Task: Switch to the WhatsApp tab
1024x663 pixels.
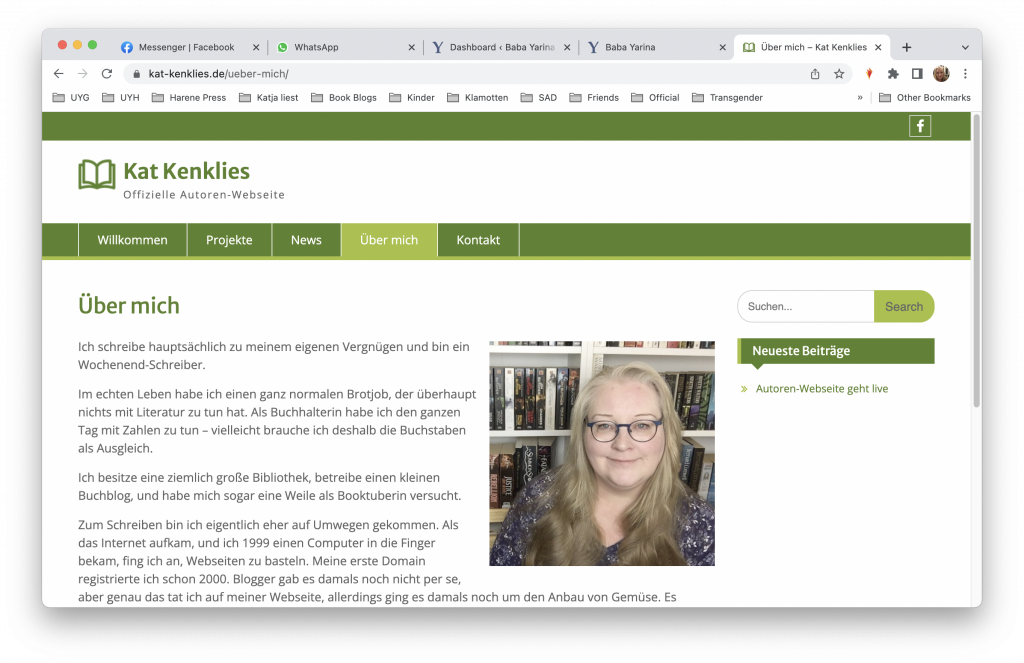Action: [x=346, y=47]
